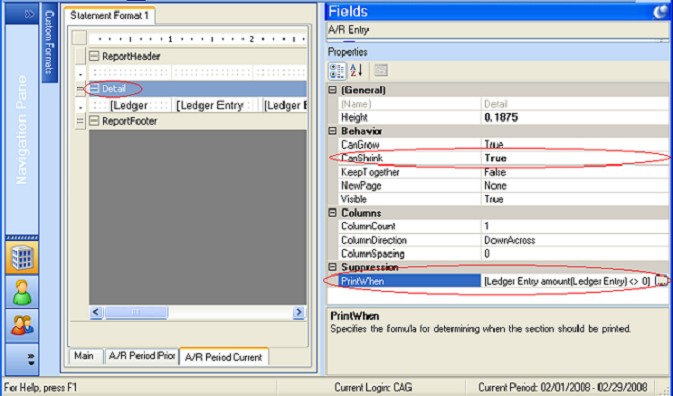Click the Categorized properties view icon
The image size is (673, 396).
337,70
